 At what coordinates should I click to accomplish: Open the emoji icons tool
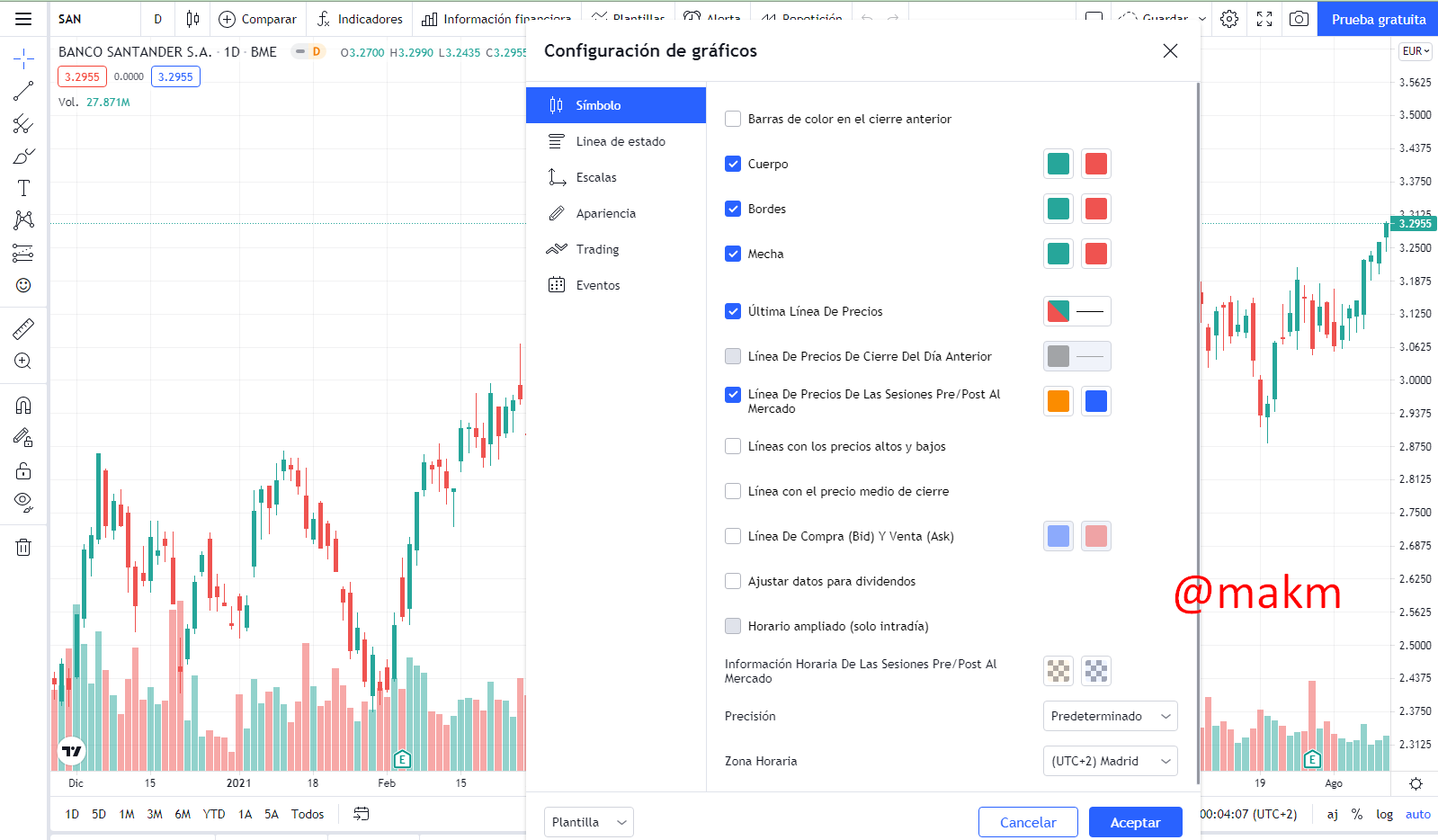(x=23, y=285)
